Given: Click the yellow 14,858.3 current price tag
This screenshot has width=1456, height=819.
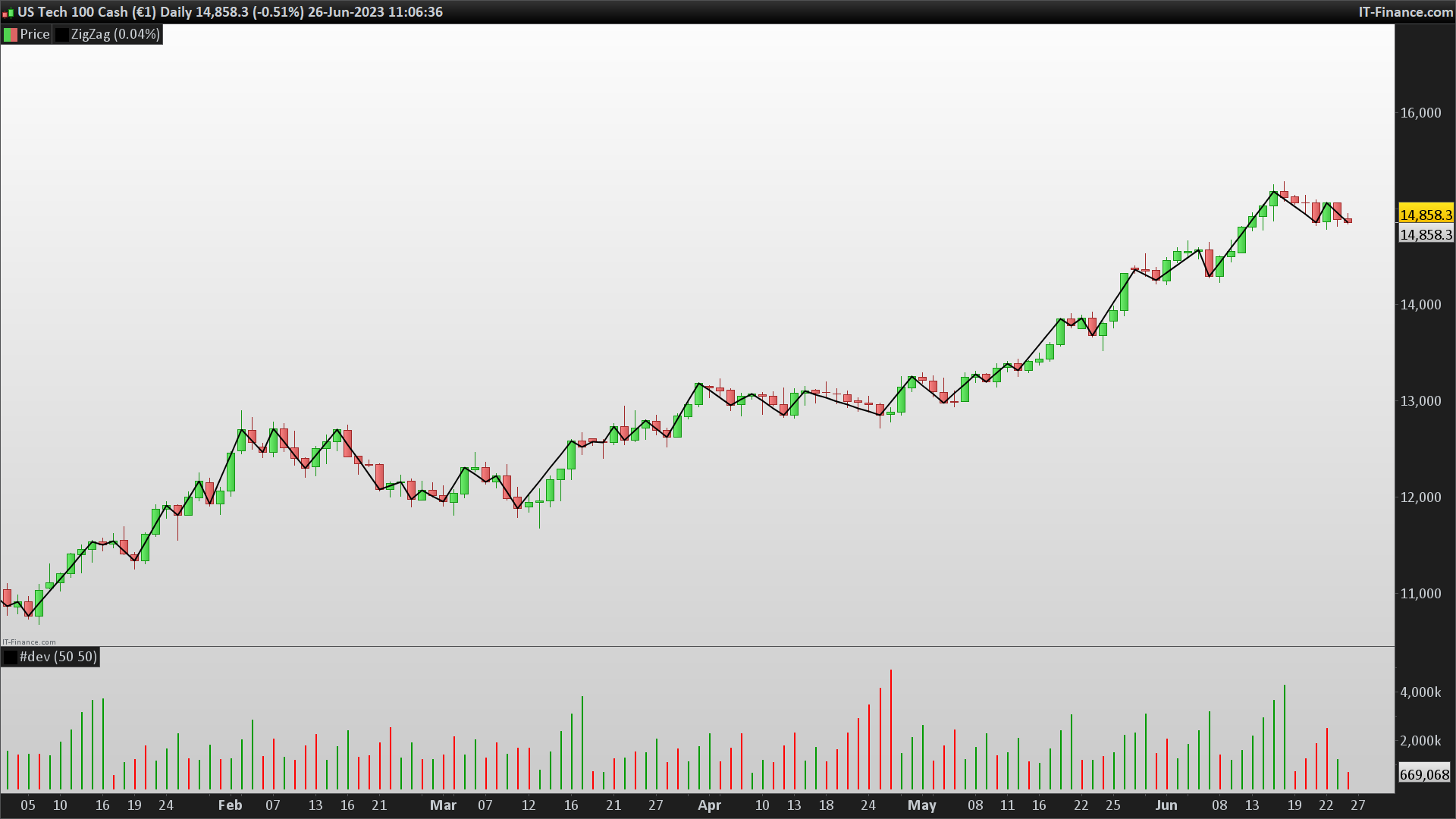Looking at the screenshot, I should point(1426,215).
